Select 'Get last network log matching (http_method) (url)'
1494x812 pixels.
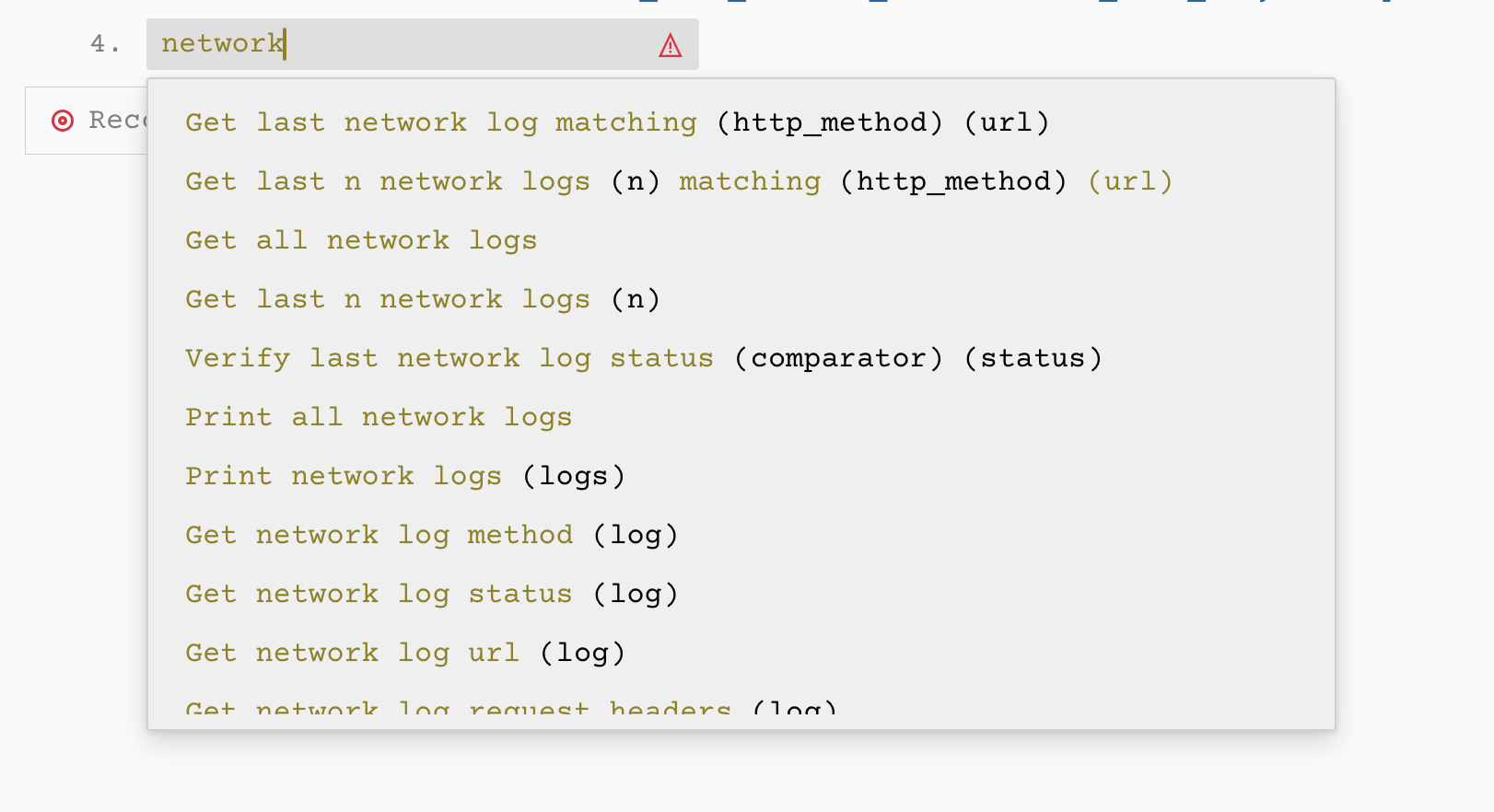(741, 122)
